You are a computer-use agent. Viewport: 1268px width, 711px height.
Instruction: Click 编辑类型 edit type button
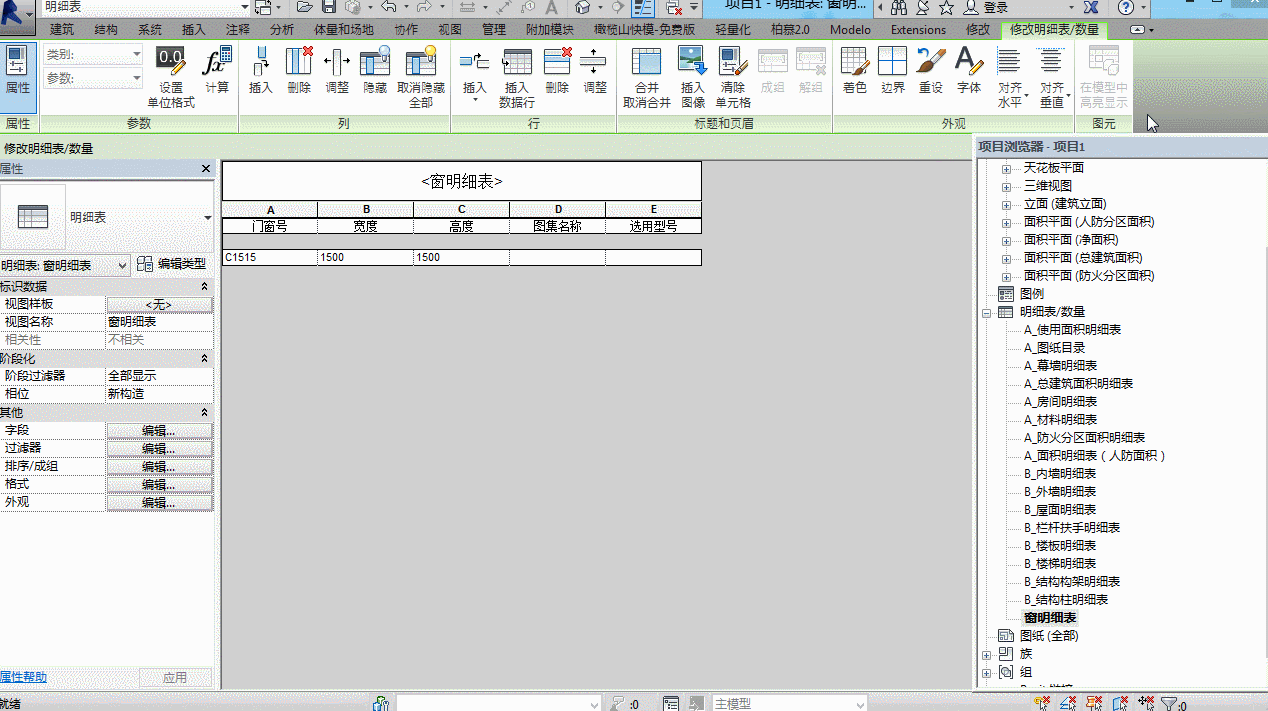(x=172, y=265)
